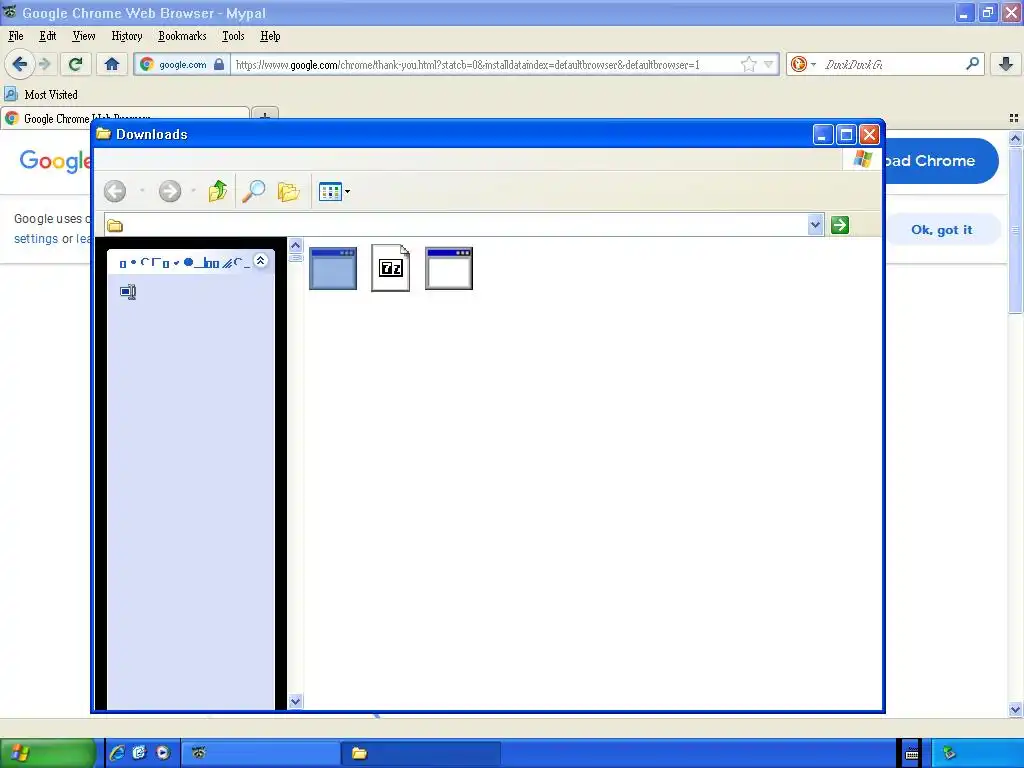
Task: Click the browser Forward button in Mypal
Action: click(x=44, y=64)
